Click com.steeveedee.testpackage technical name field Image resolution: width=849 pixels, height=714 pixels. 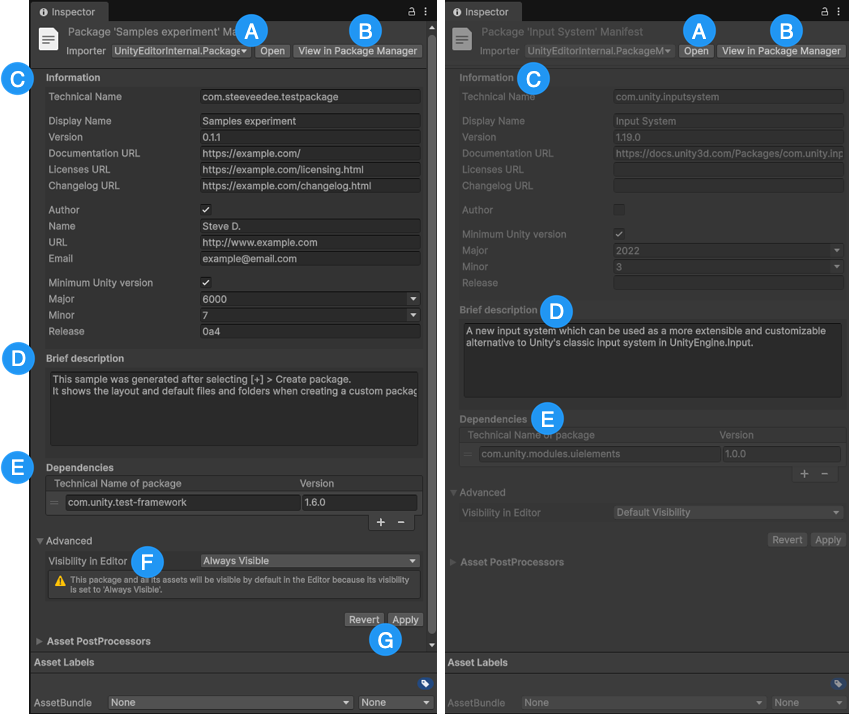pos(310,97)
